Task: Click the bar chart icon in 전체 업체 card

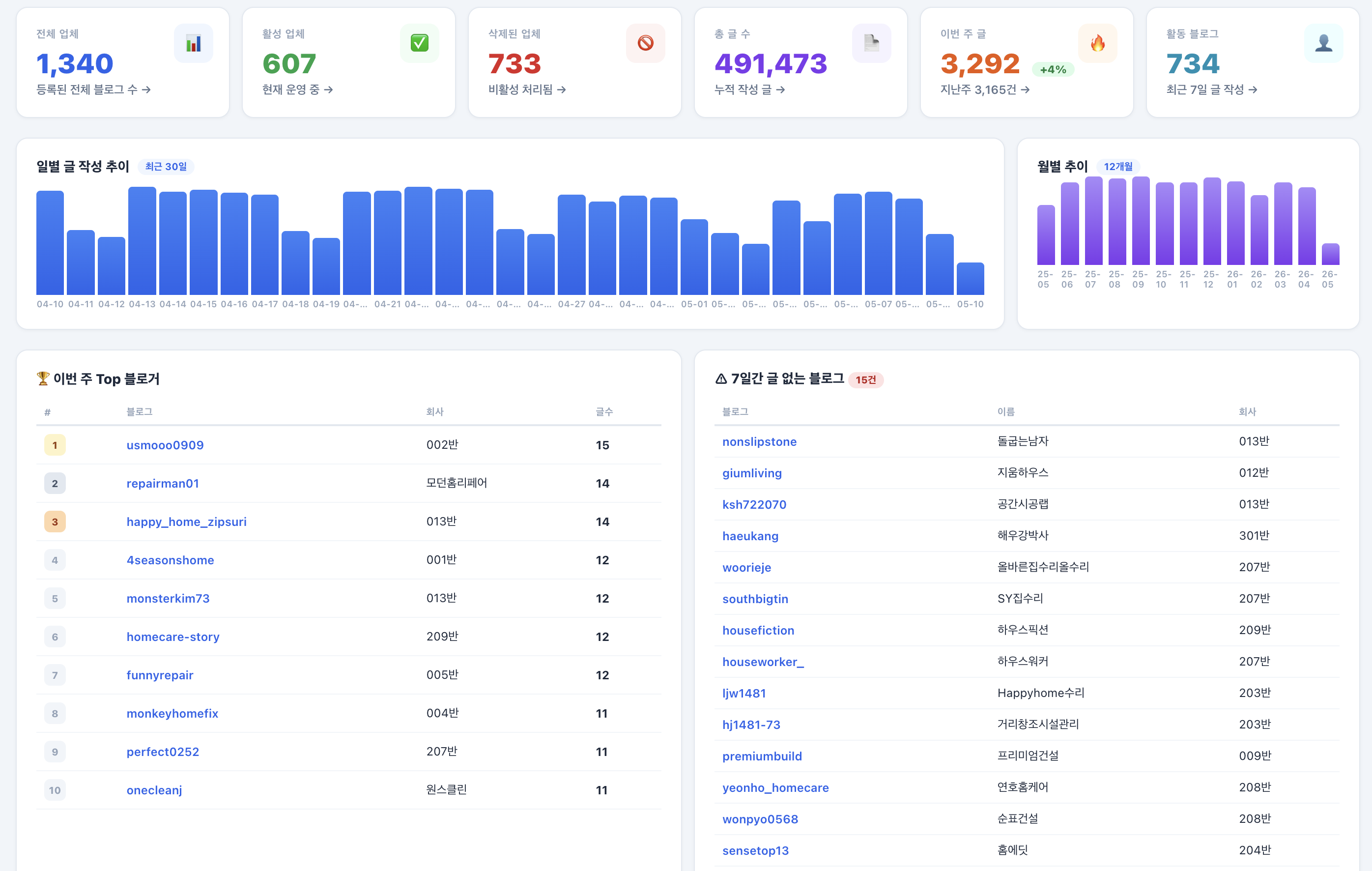Action: point(193,43)
